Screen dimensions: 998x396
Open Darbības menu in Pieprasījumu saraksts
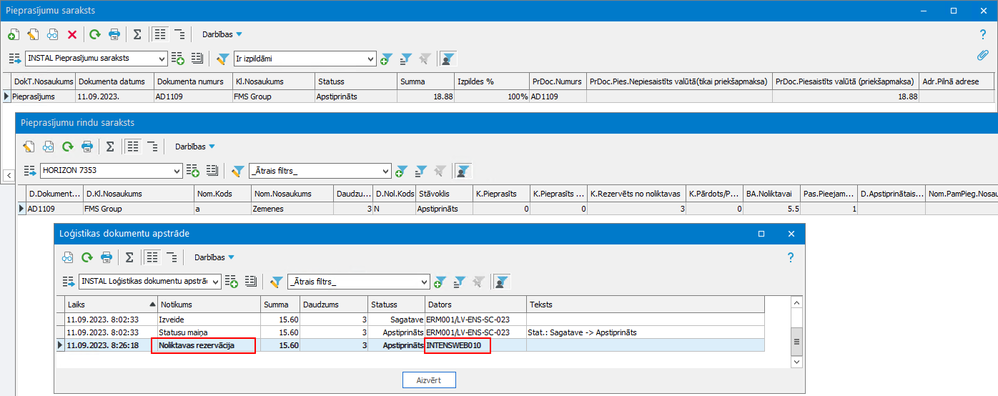pos(222,34)
